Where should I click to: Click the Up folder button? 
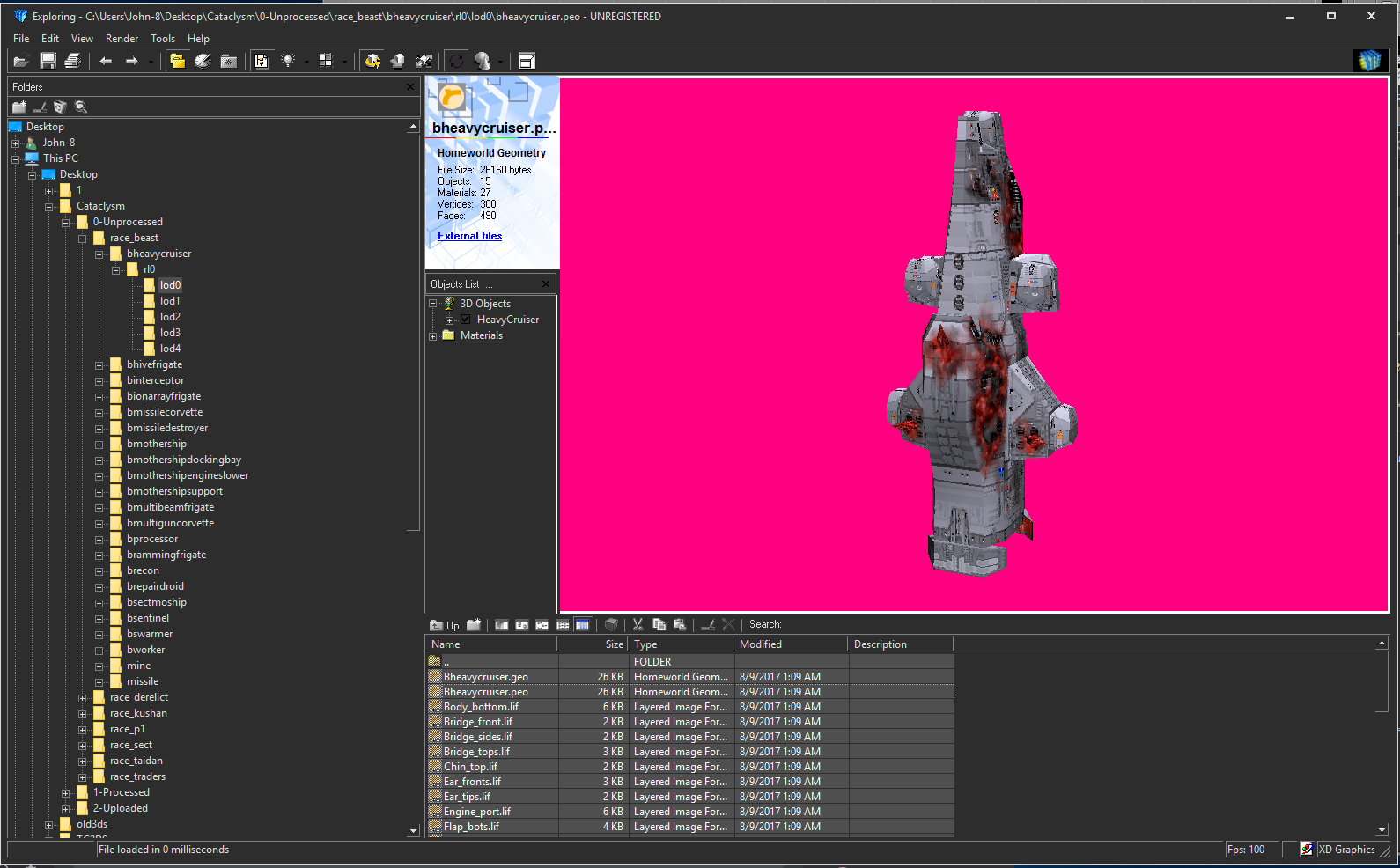(x=445, y=625)
